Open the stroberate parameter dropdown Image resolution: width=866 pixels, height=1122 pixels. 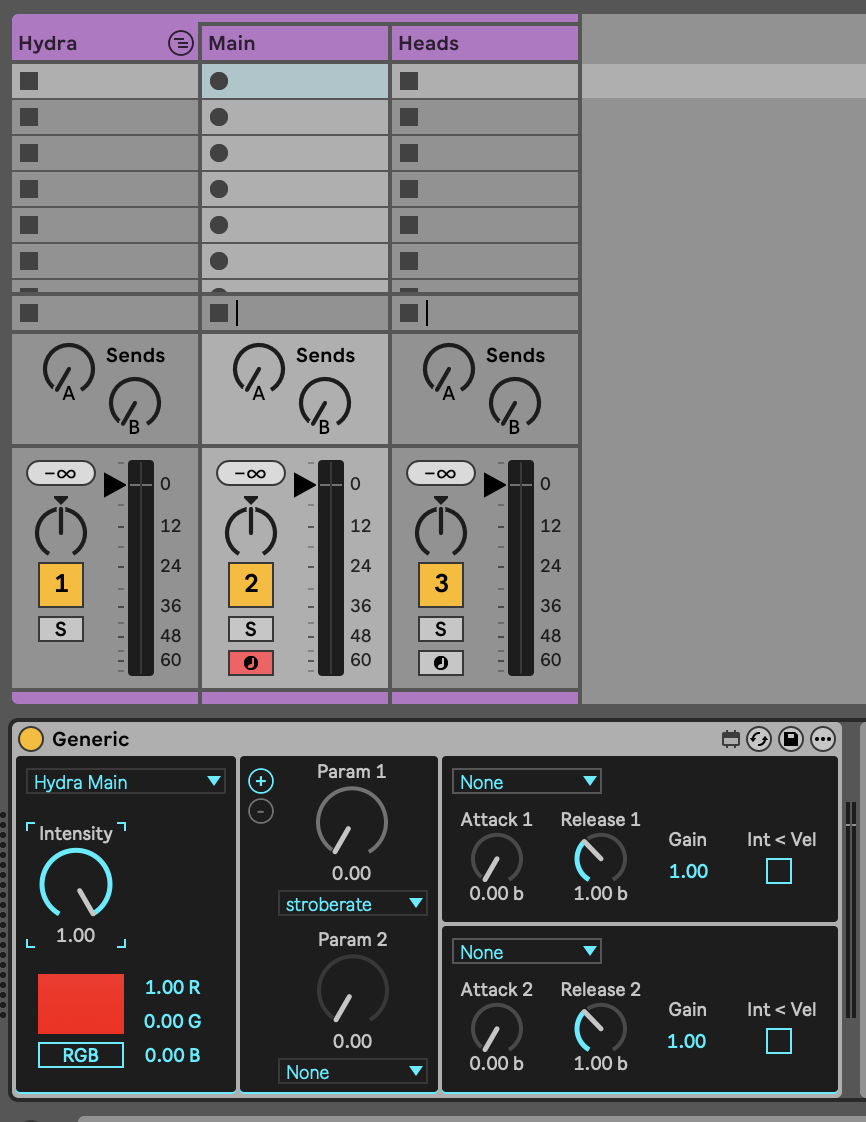point(352,904)
